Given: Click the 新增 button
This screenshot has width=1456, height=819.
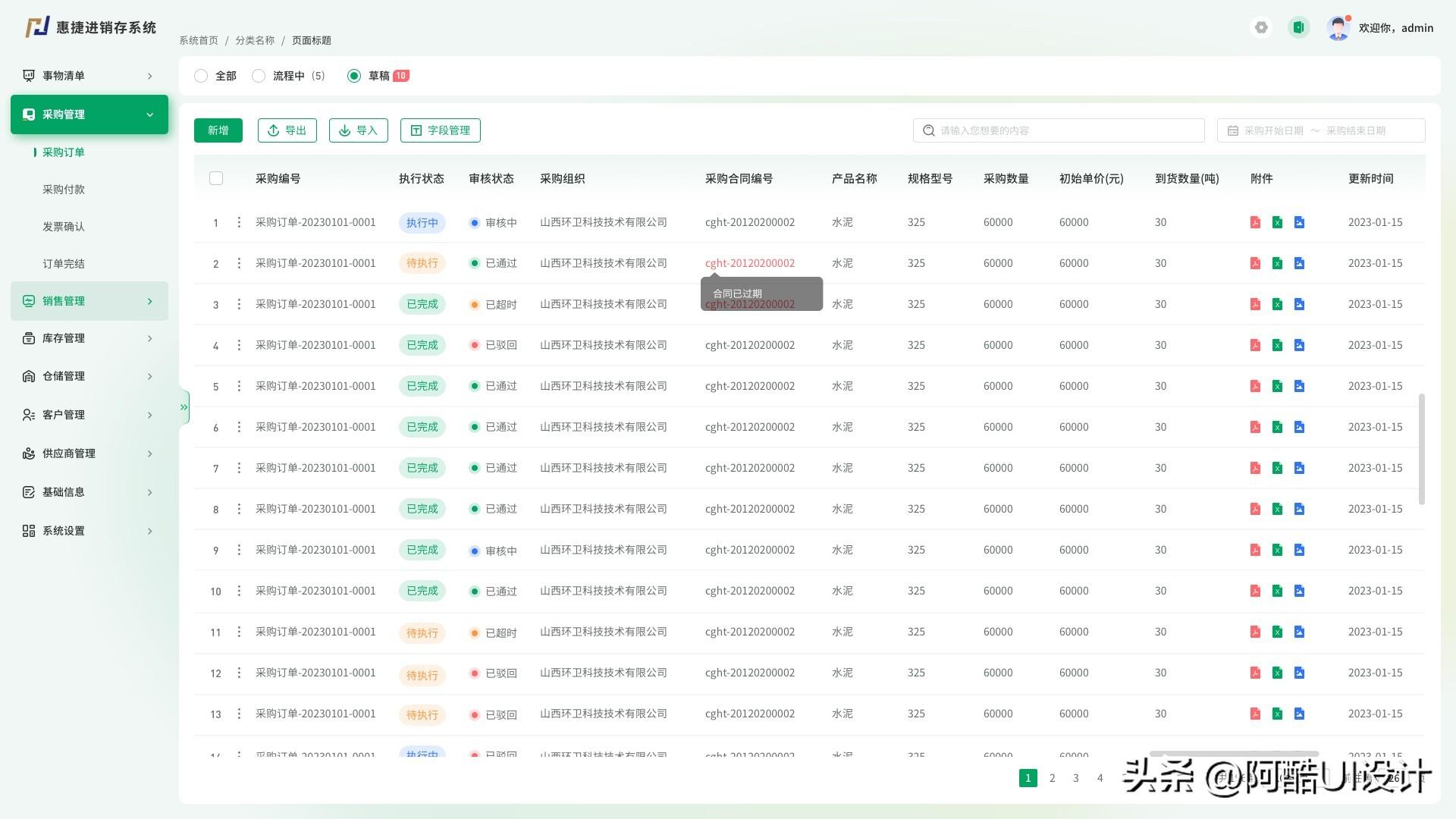Looking at the screenshot, I should (218, 130).
